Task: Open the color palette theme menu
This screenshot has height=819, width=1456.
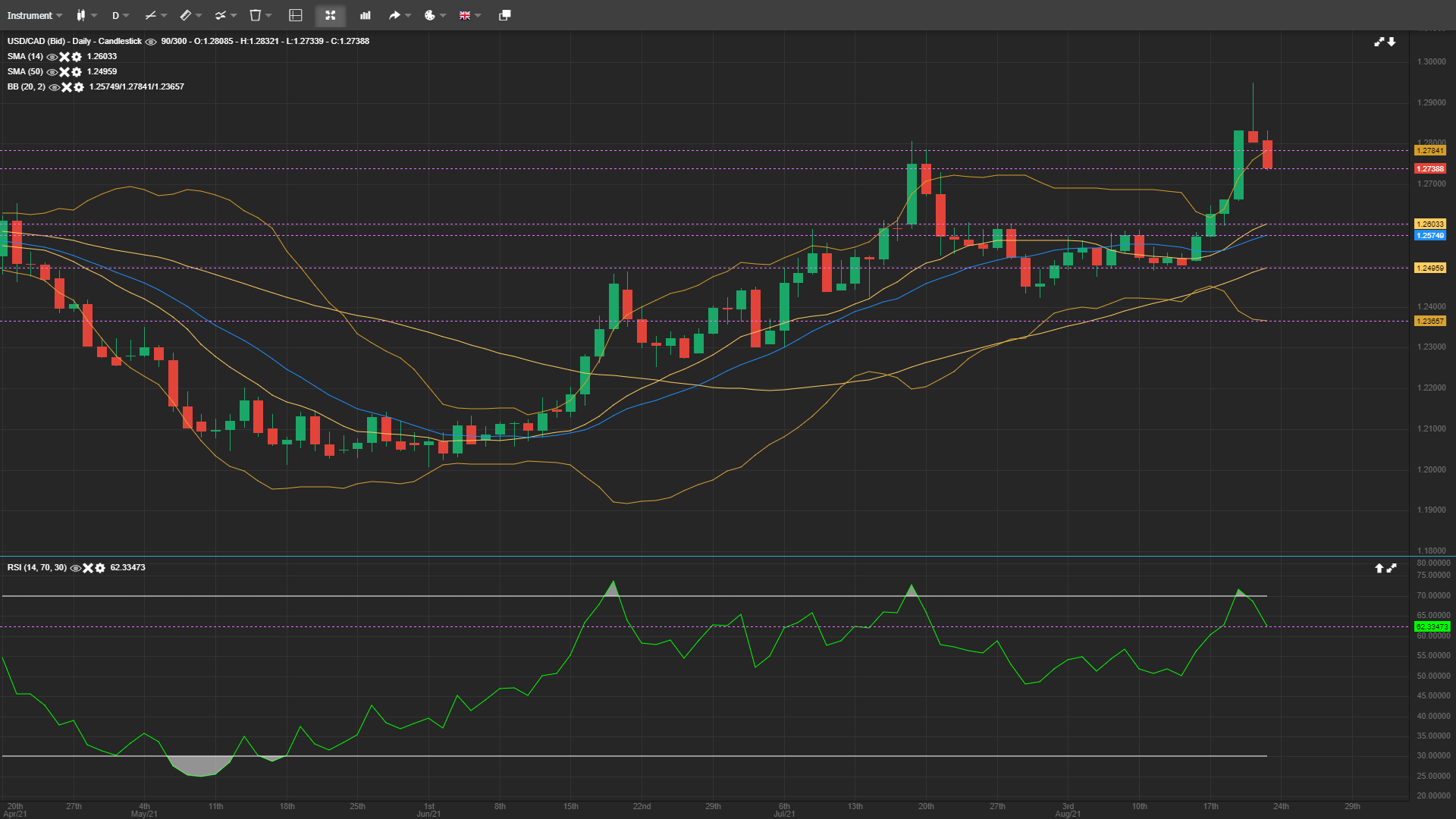Action: tap(435, 15)
